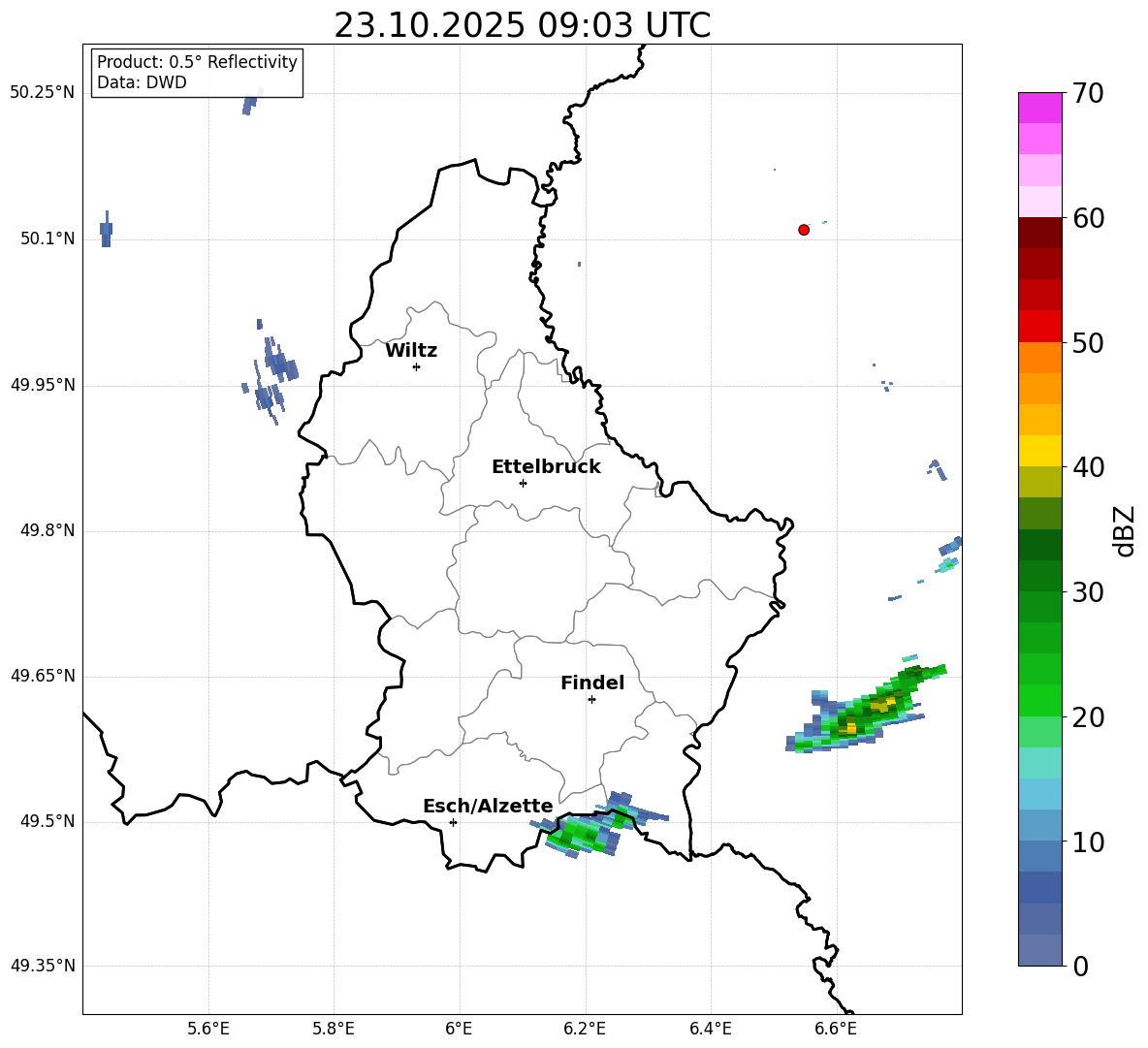
Task: Click the colorbar tick value 70
Action: [1088, 94]
